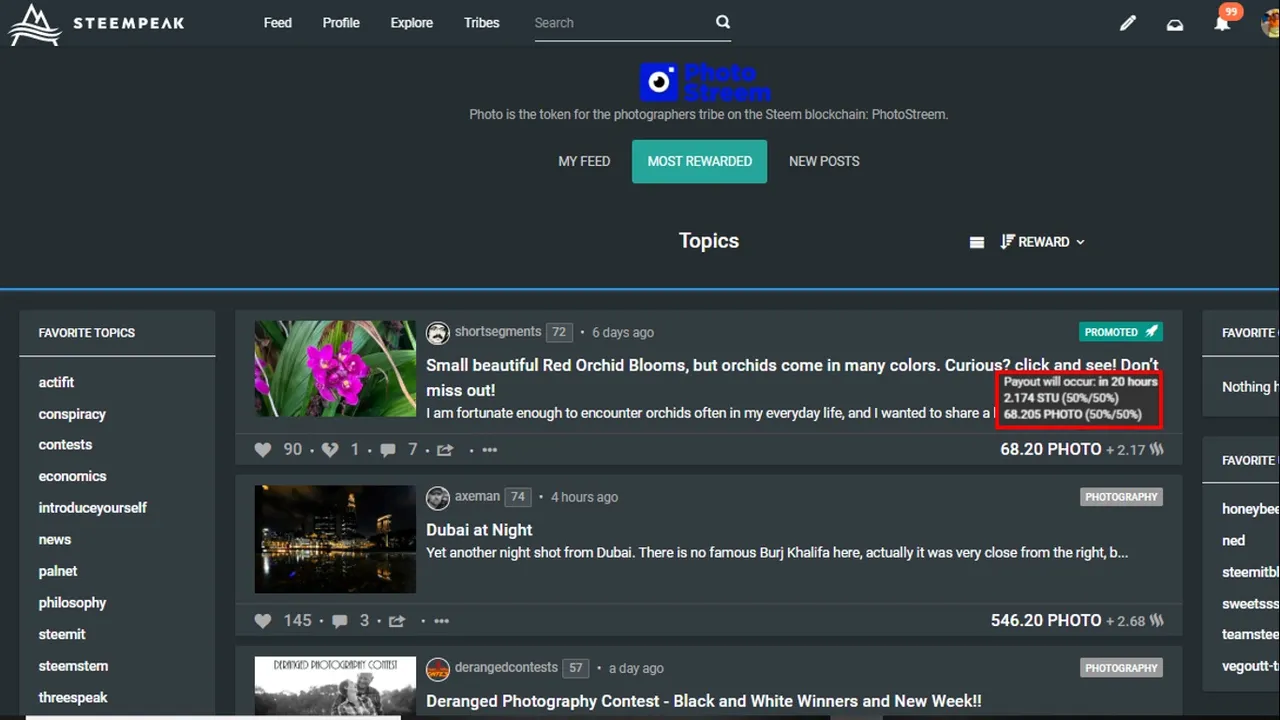Viewport: 1280px width, 720px height.
Task: Click Steem icon by Dubai payout
Action: click(1157, 621)
